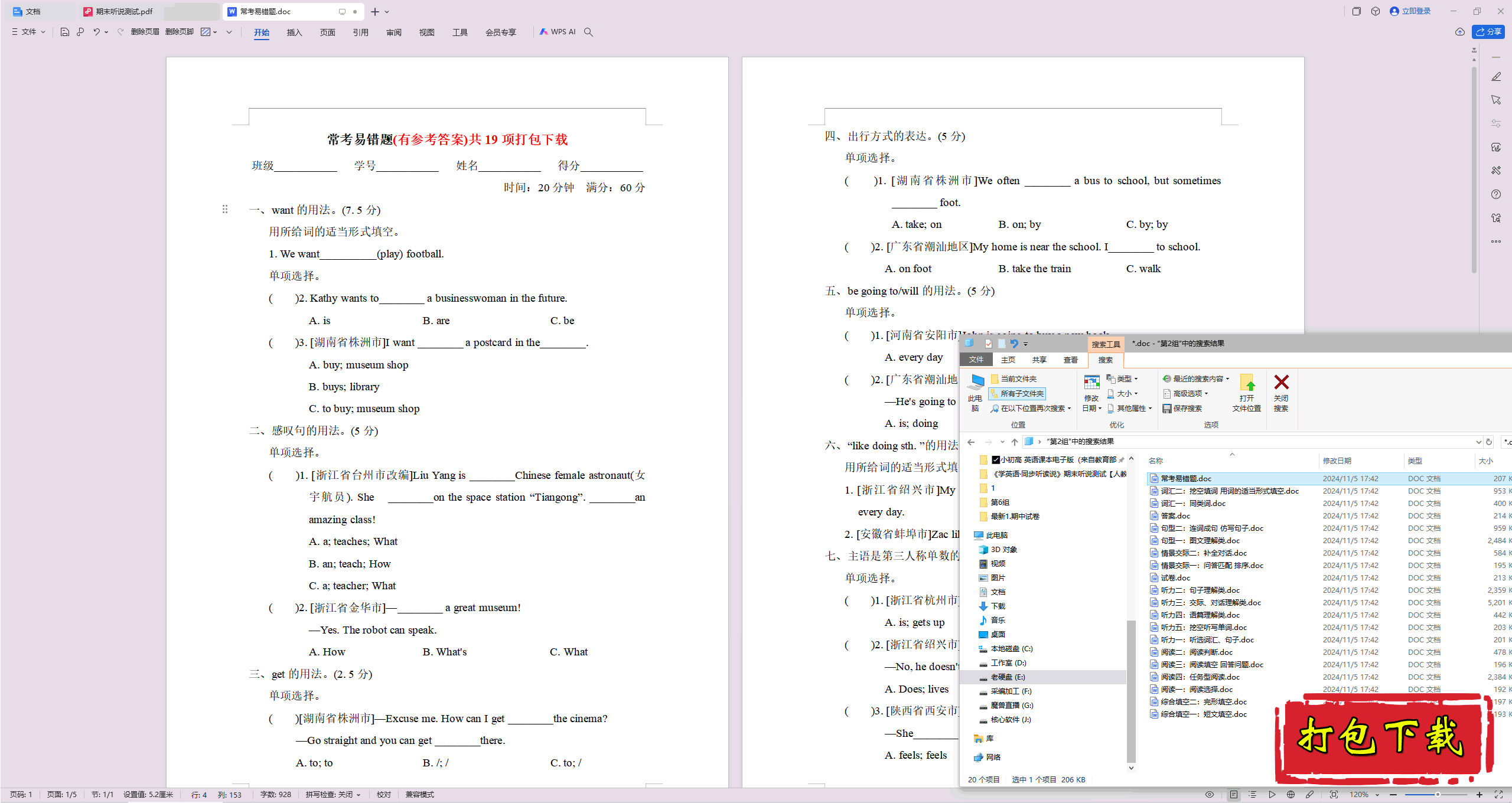
Task: Click 工具 menu in ribbon
Action: [460, 32]
